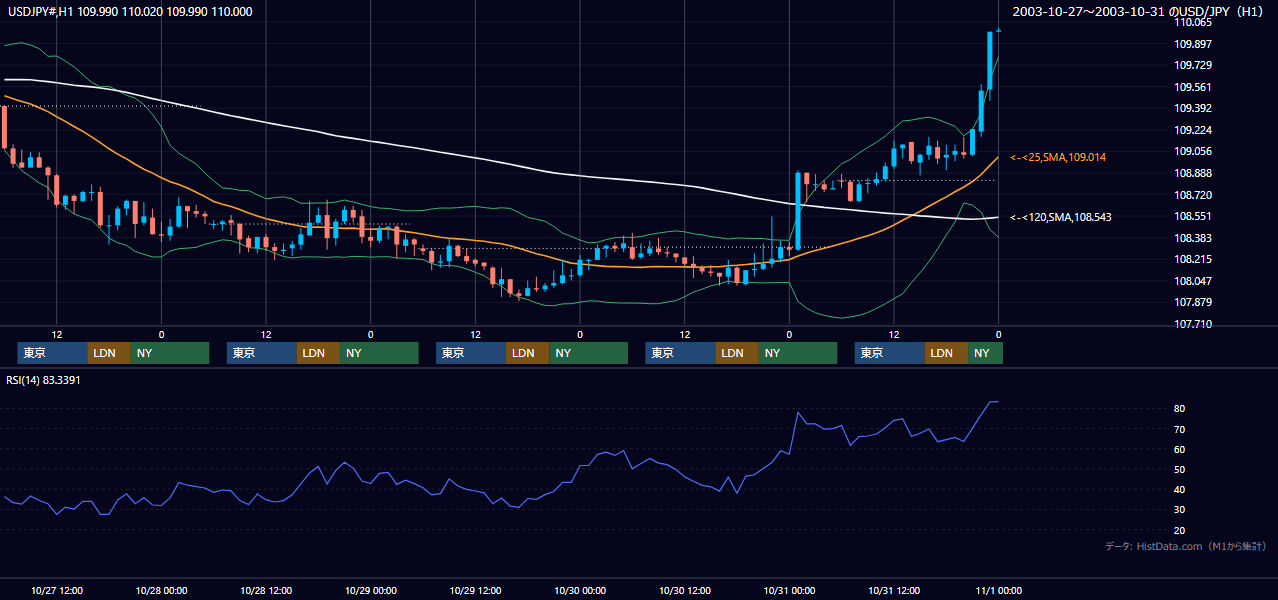The width and height of the screenshot is (1278, 600).
Task: Click the NY session block for 10/28
Action: coord(379,353)
